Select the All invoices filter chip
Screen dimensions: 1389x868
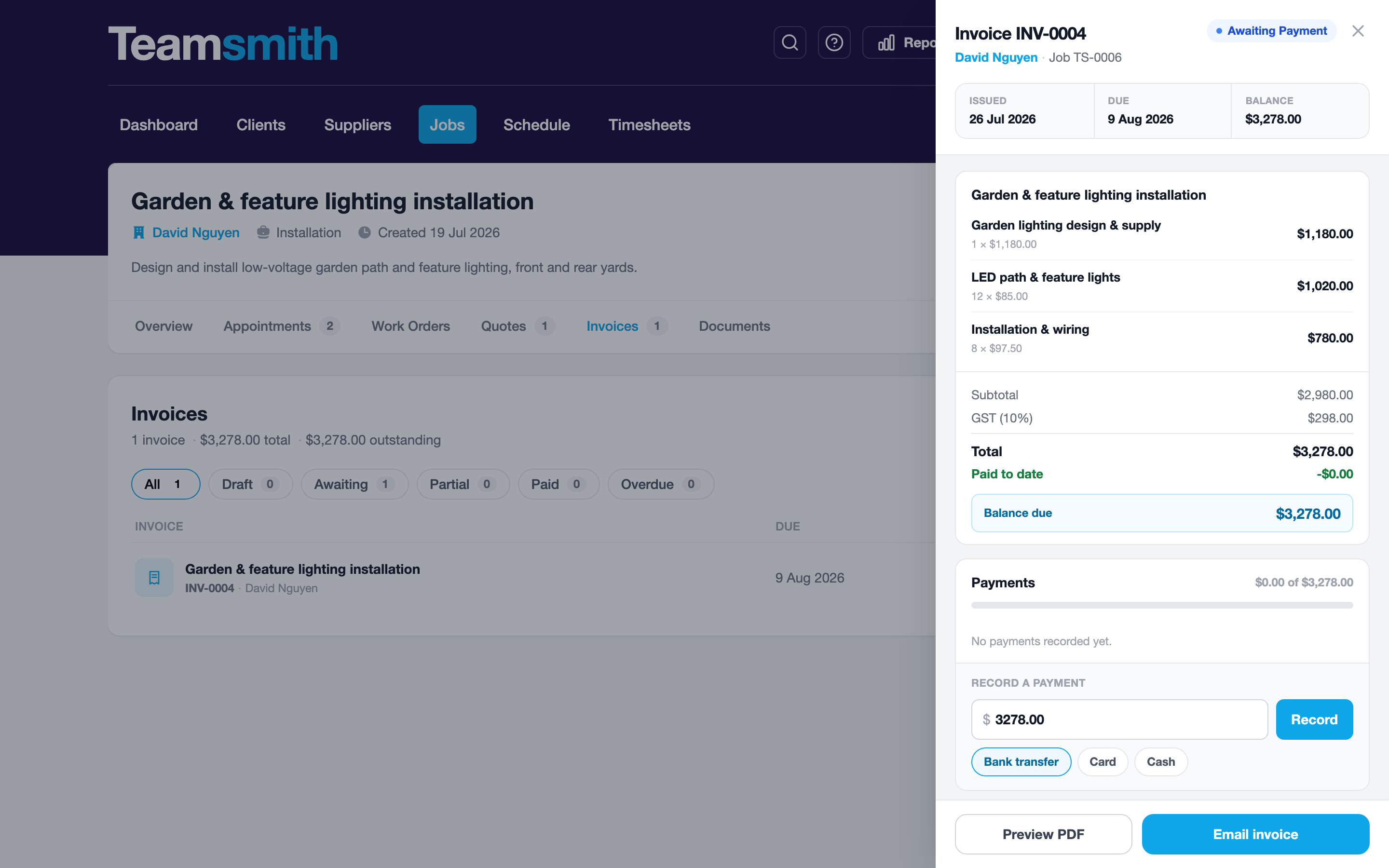pos(165,484)
